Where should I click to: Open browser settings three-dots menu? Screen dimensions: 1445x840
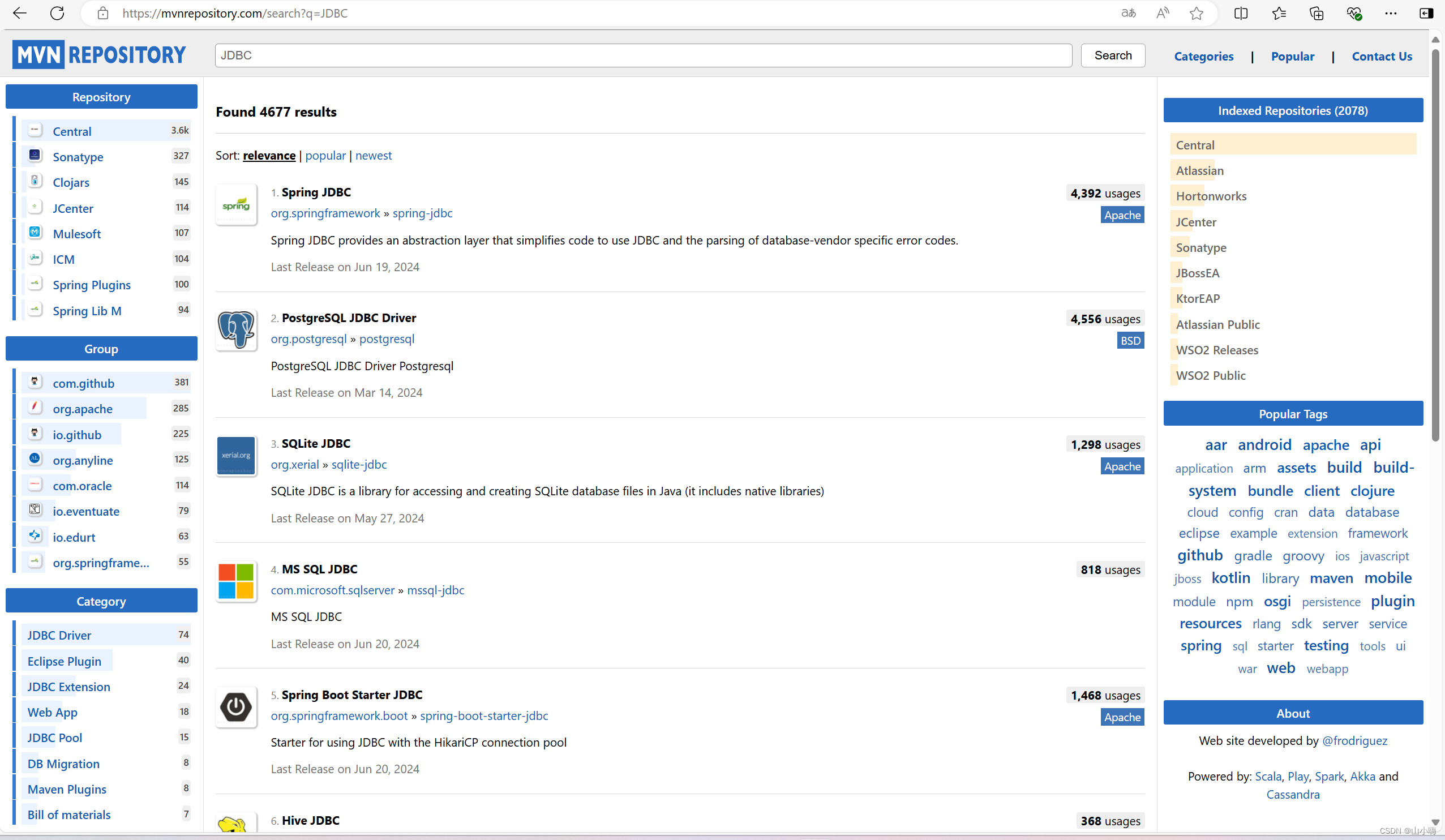point(1390,13)
